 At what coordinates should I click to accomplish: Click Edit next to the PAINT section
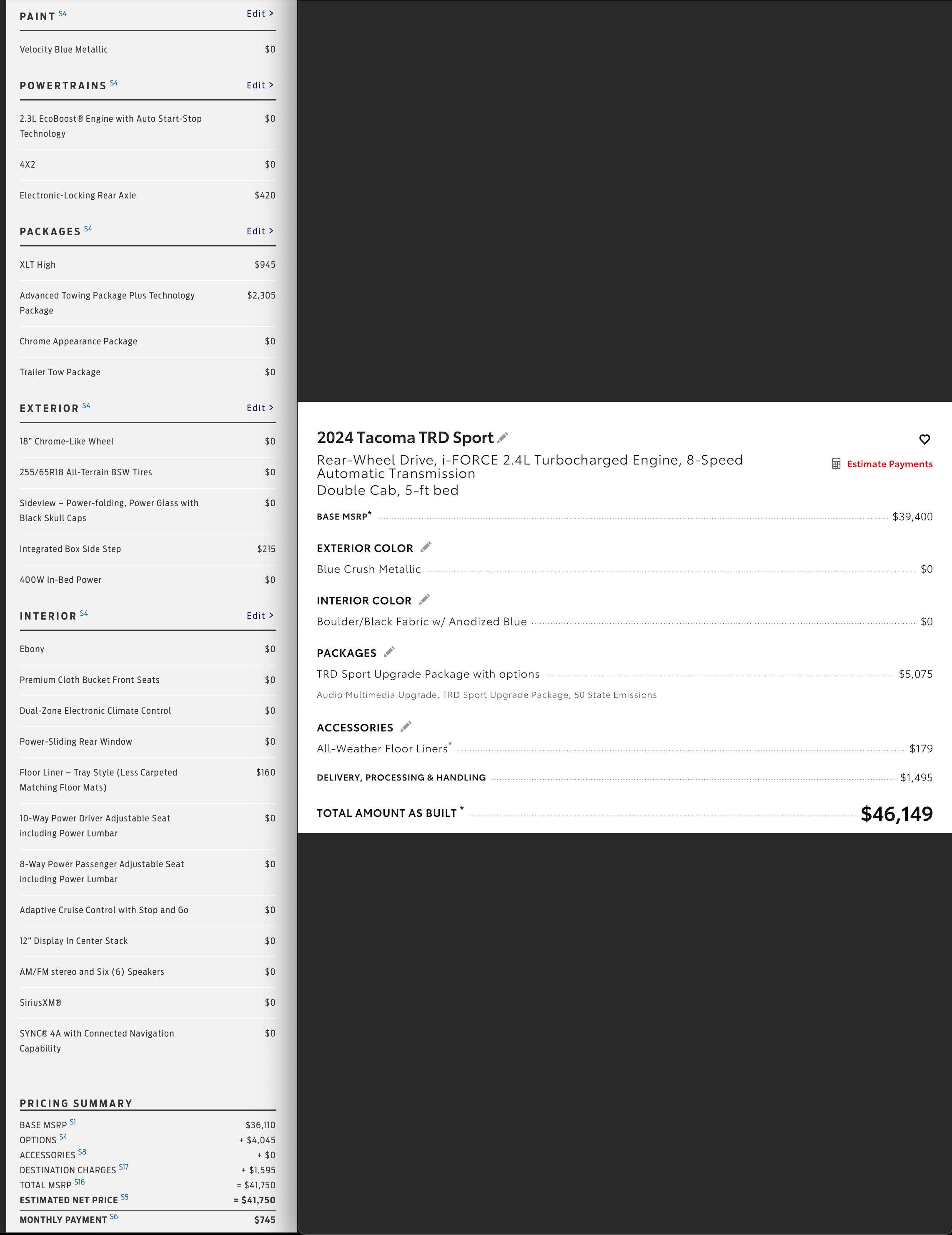pyautogui.click(x=260, y=14)
